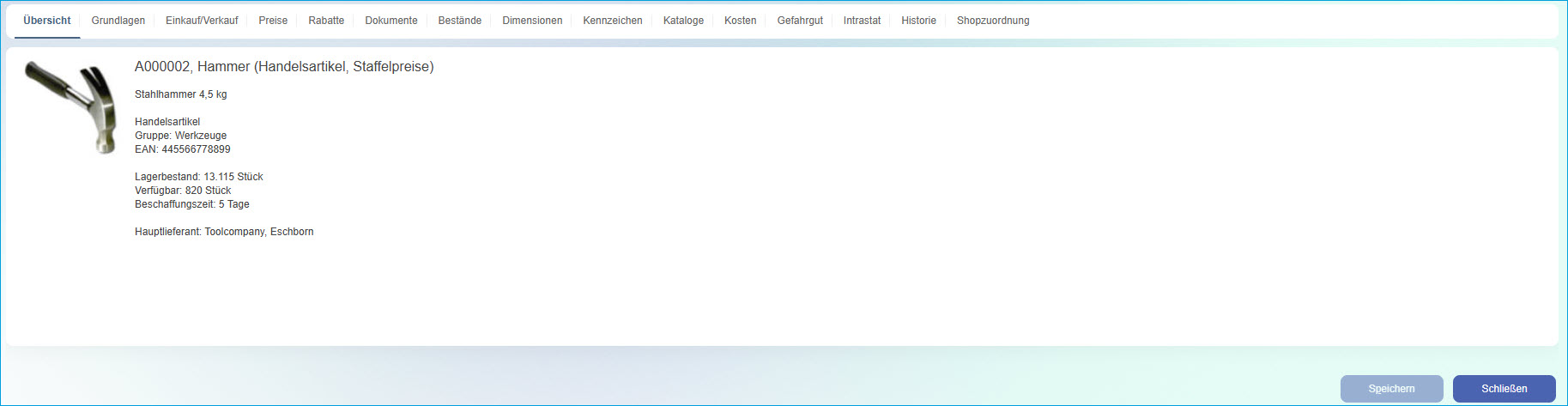Open the Intrastat tab

tap(862, 21)
